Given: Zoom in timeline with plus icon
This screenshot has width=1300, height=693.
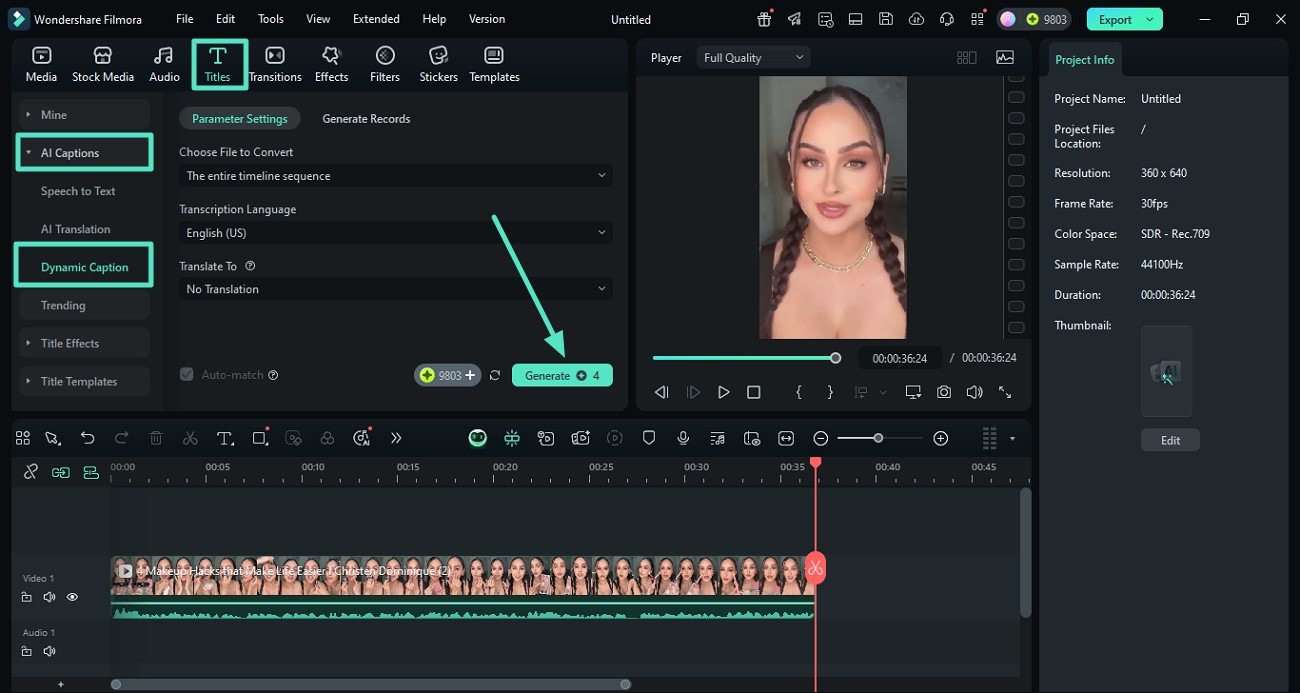Looking at the screenshot, I should (940, 438).
